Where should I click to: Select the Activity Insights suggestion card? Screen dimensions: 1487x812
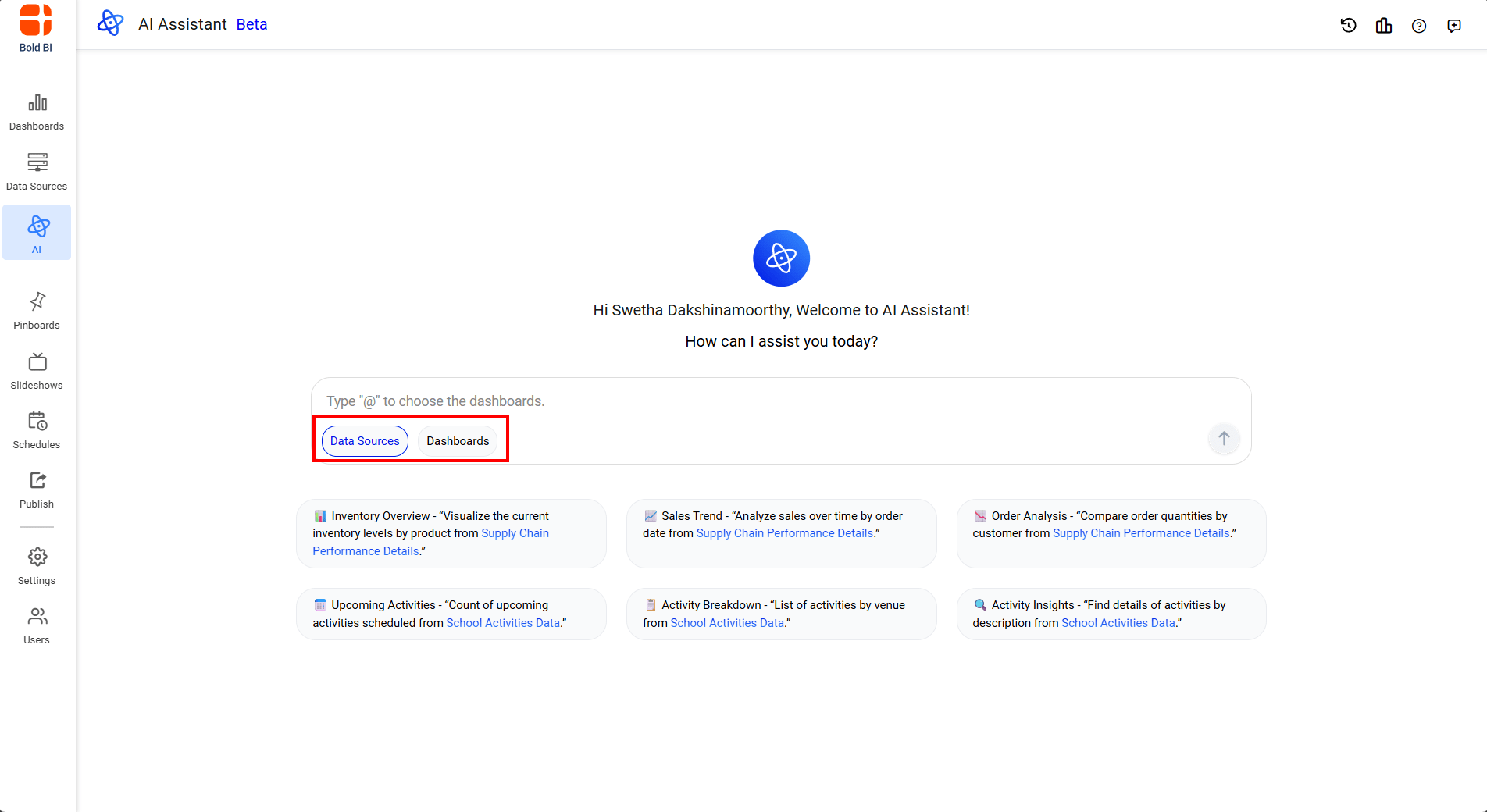pyautogui.click(x=1111, y=614)
